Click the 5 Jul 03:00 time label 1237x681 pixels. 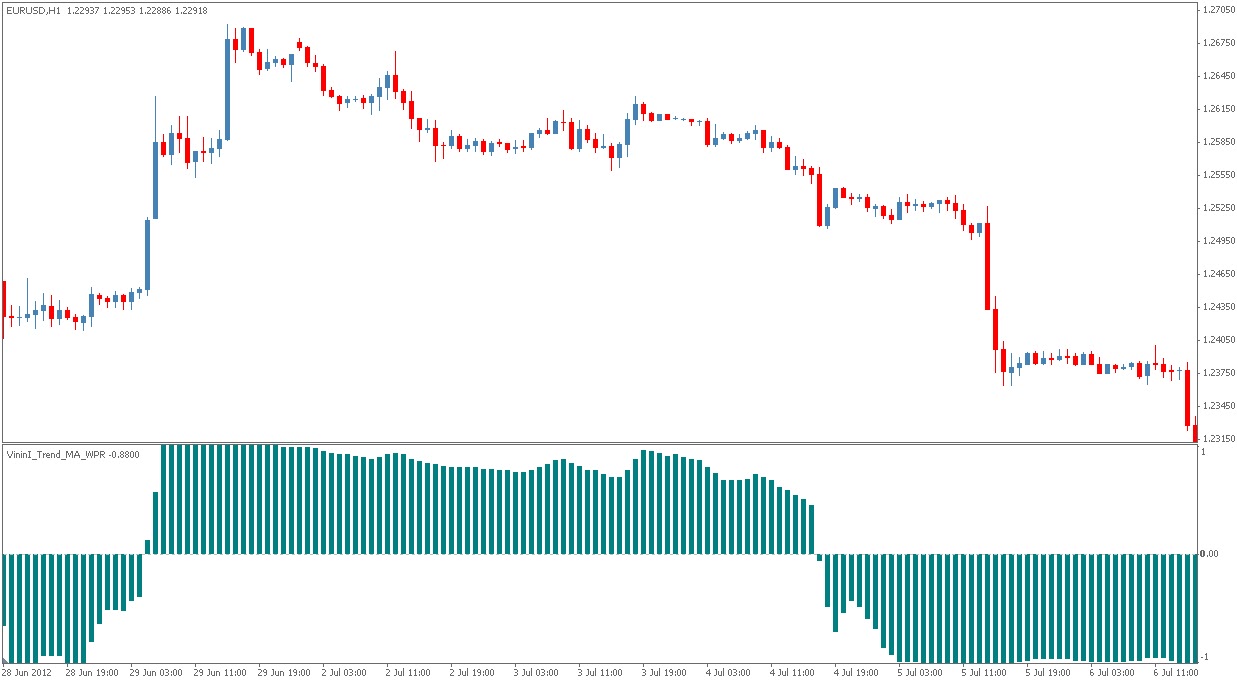tap(922, 673)
